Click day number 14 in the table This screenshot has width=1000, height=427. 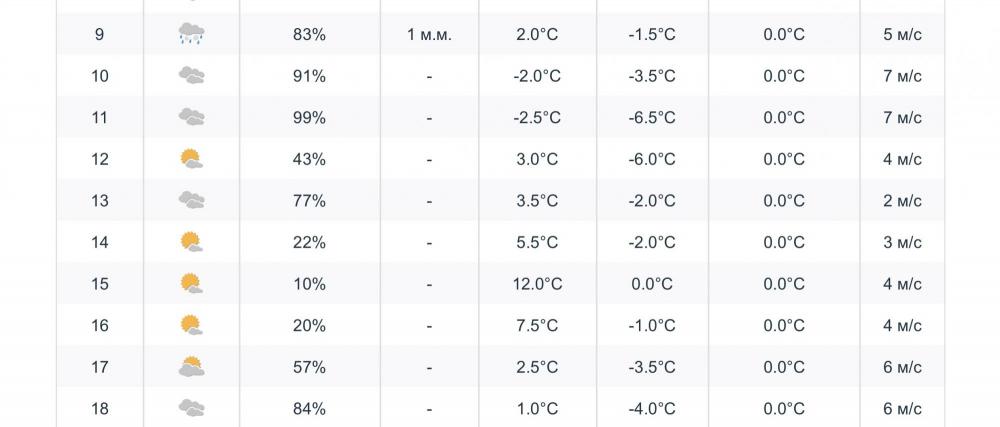tap(99, 243)
